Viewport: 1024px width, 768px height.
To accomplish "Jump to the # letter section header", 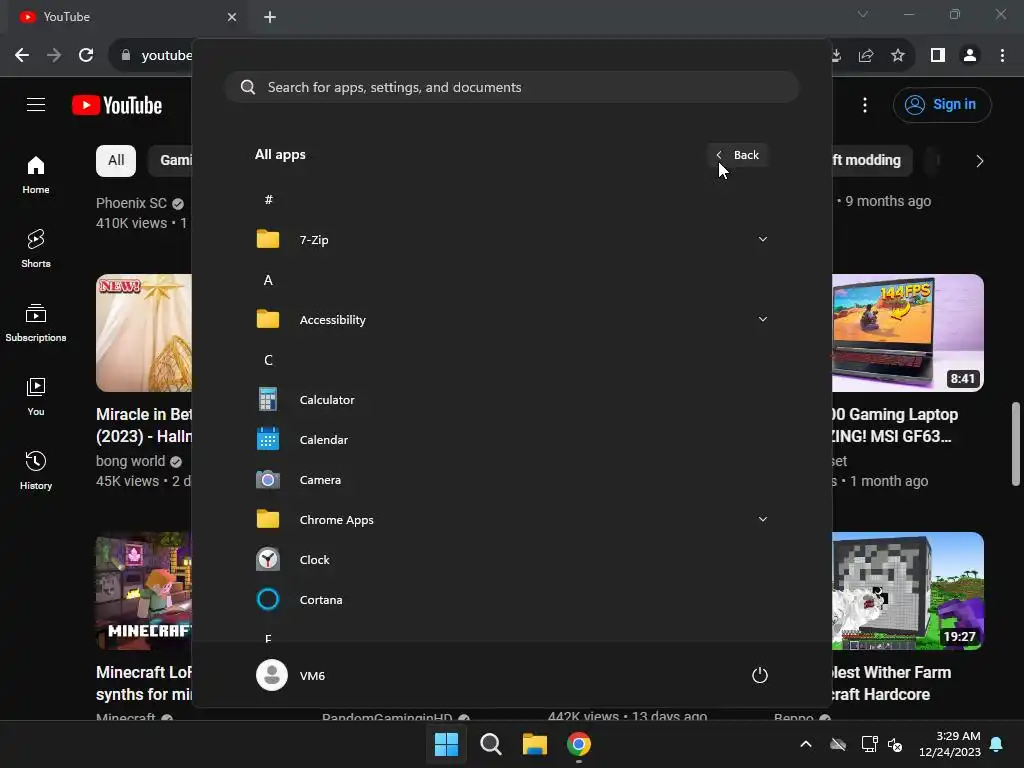I will (268, 200).
